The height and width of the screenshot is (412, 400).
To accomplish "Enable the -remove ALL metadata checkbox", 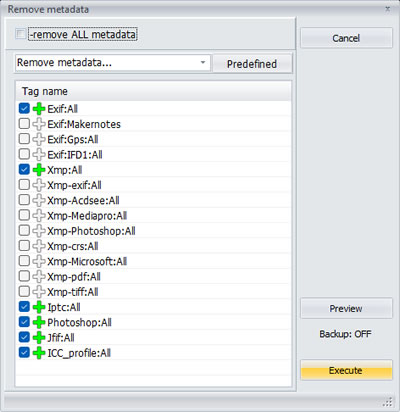I will coord(20,34).
